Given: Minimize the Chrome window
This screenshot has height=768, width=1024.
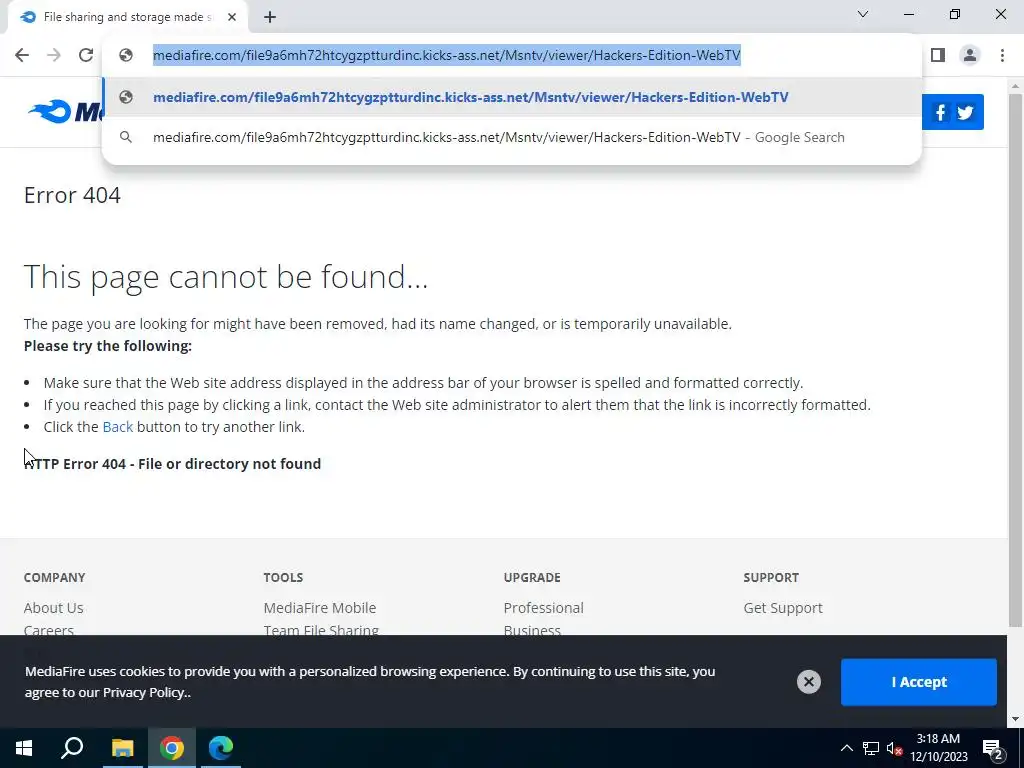Looking at the screenshot, I should pos(909,14).
